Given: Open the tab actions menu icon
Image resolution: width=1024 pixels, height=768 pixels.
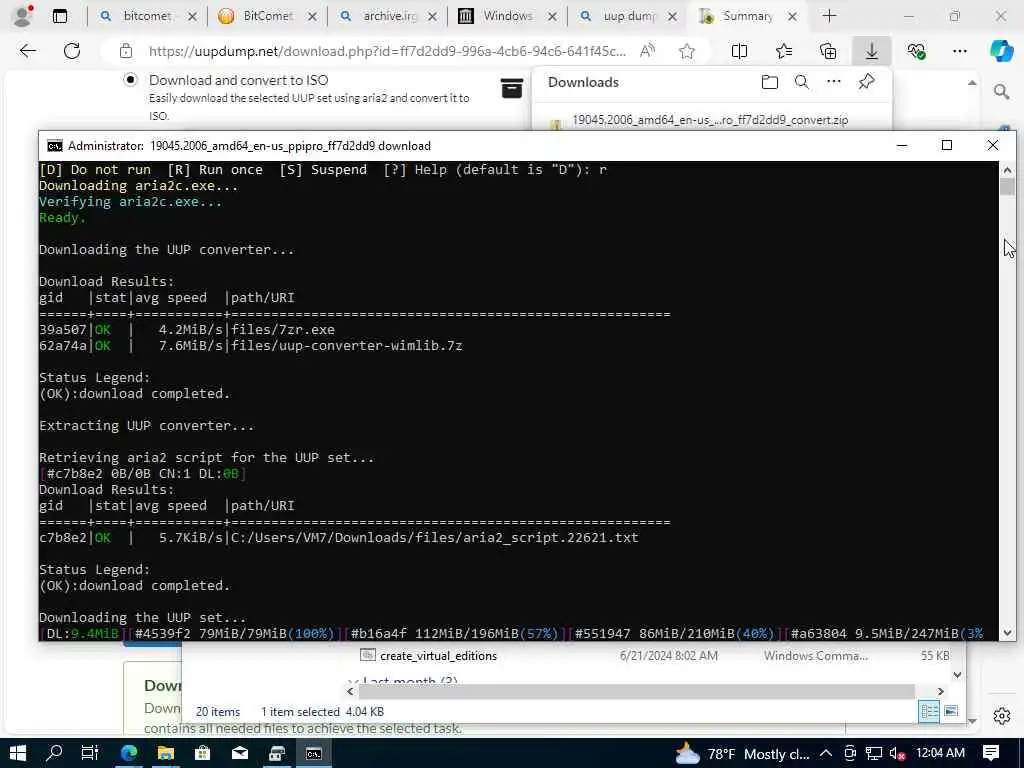Looking at the screenshot, I should 59,16.
